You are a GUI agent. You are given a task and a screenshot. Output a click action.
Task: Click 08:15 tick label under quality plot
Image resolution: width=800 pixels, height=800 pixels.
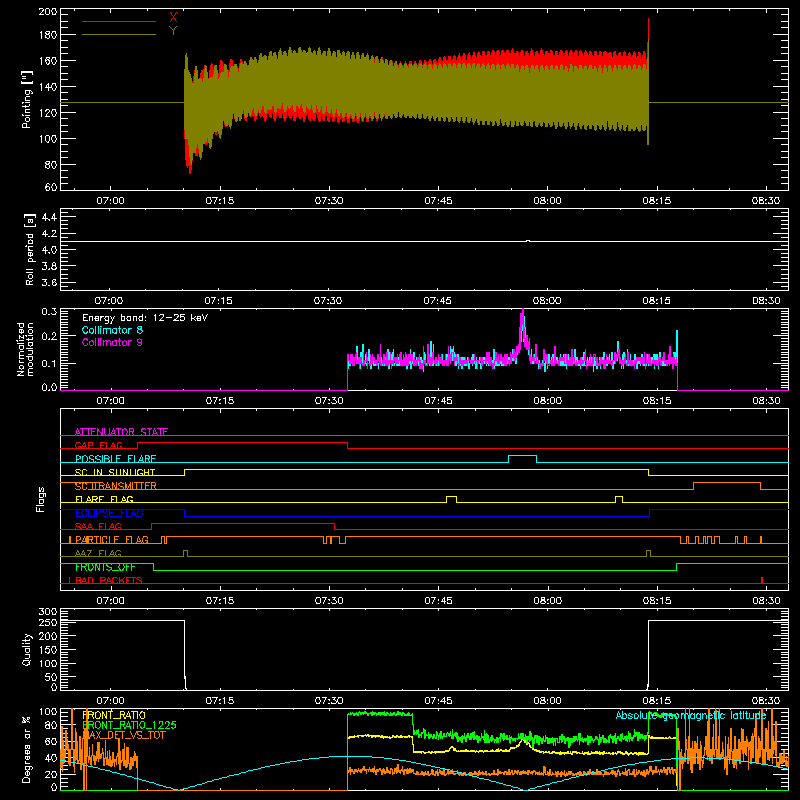[657, 701]
